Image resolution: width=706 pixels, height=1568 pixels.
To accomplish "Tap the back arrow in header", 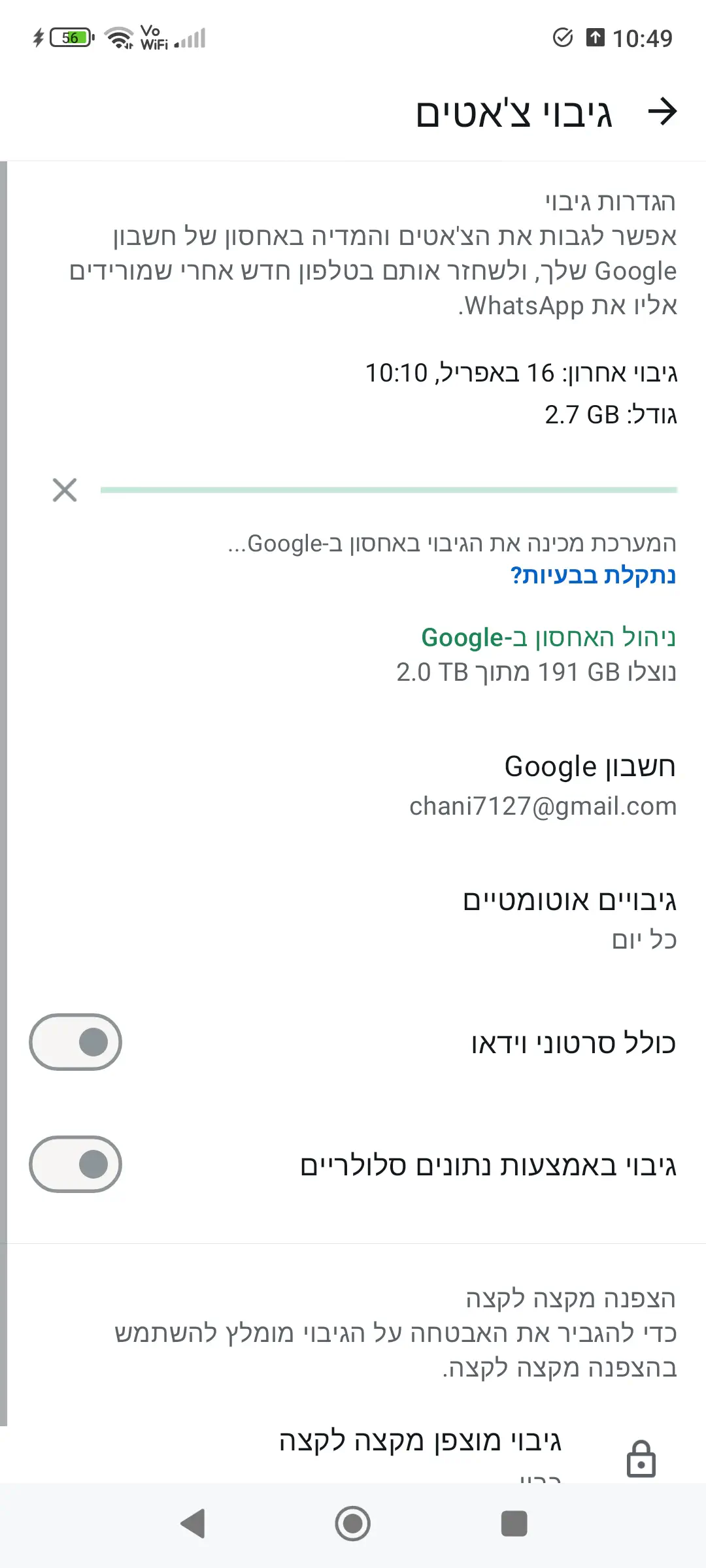I will pos(662,112).
